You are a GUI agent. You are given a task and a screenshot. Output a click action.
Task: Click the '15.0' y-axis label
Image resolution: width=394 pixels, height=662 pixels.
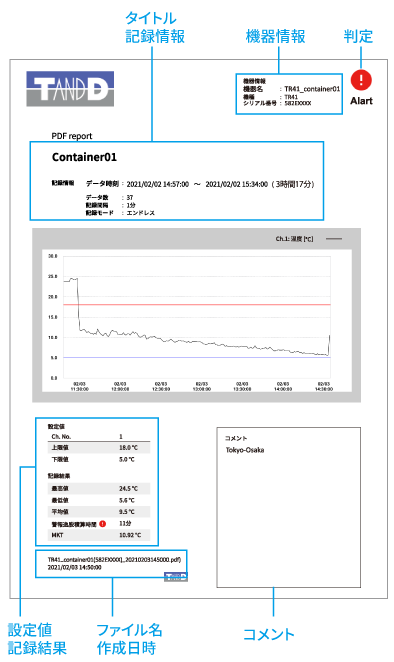(x=53, y=317)
